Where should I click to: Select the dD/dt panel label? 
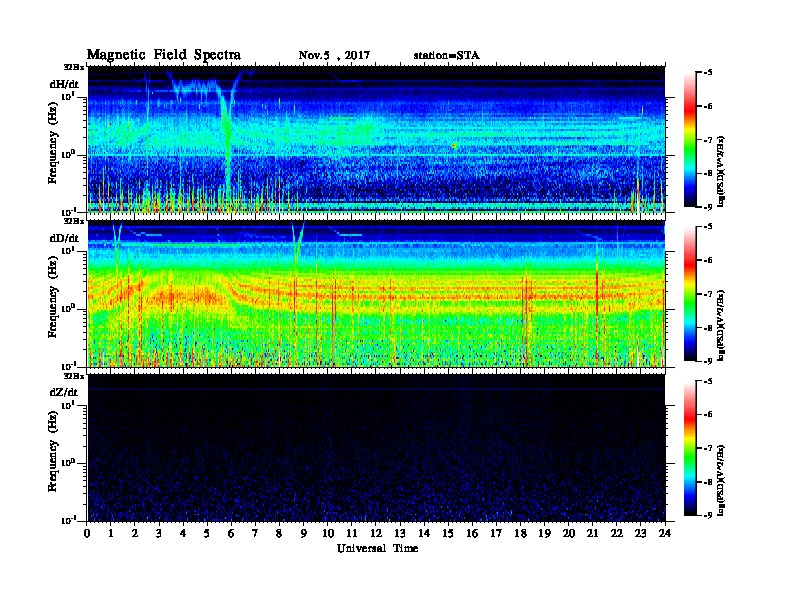(64, 238)
